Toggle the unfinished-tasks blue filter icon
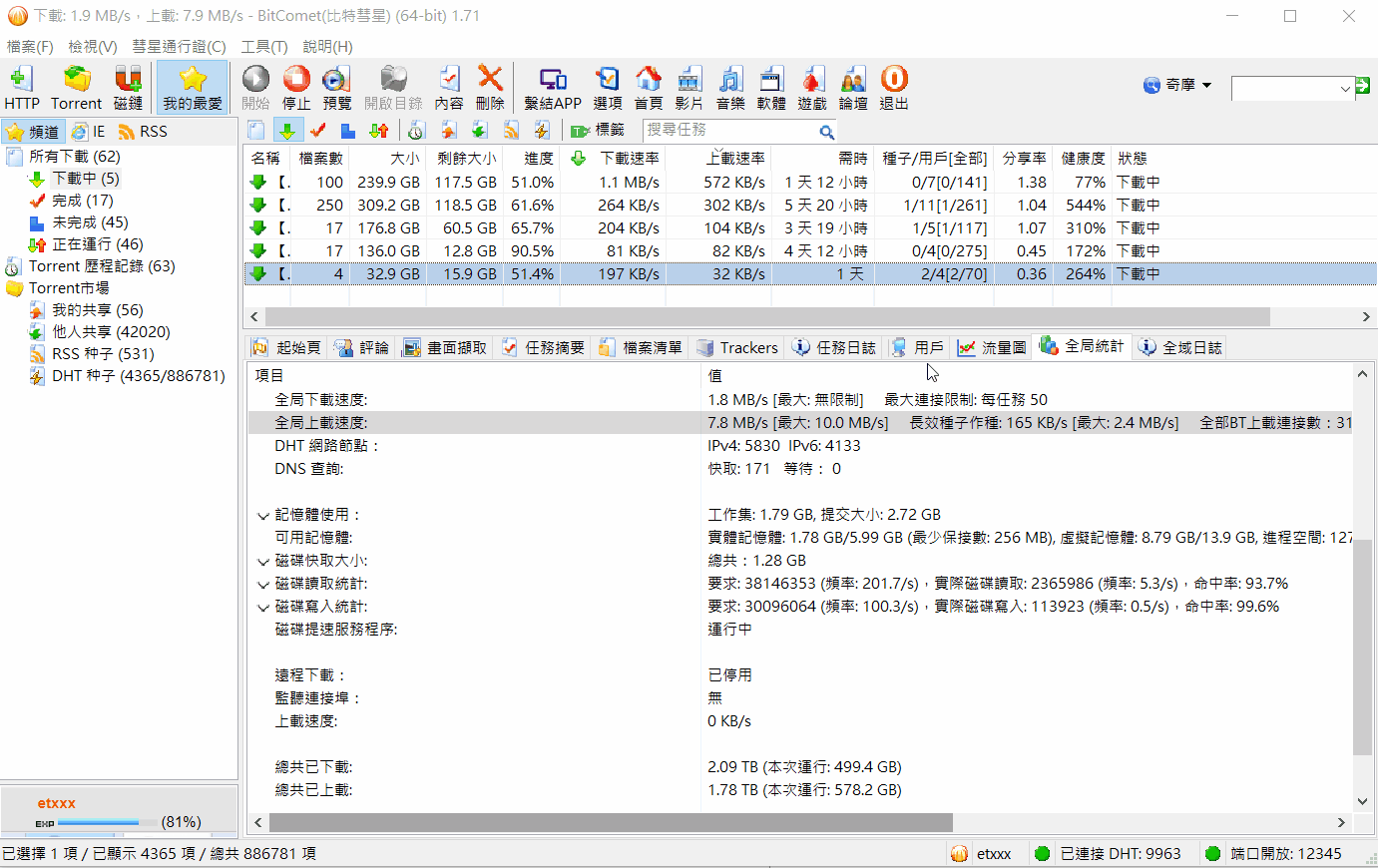The width and height of the screenshot is (1378, 868). [x=347, y=131]
